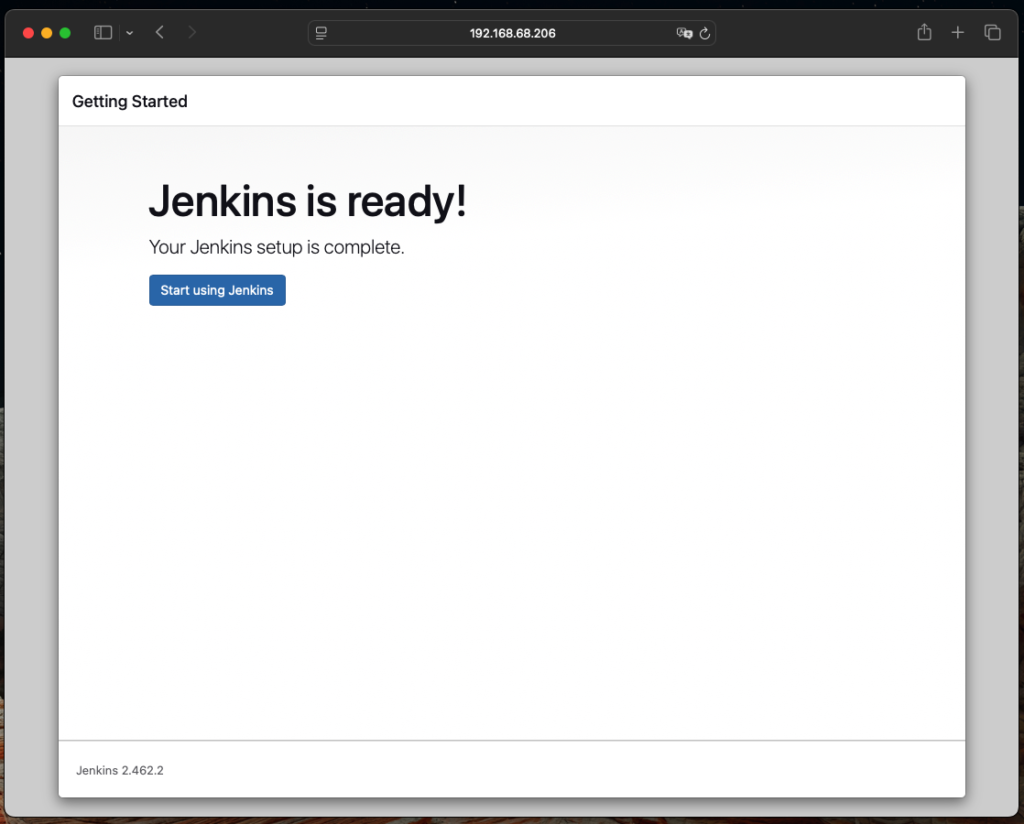Click Your Jenkins setup is complete text

point(276,247)
